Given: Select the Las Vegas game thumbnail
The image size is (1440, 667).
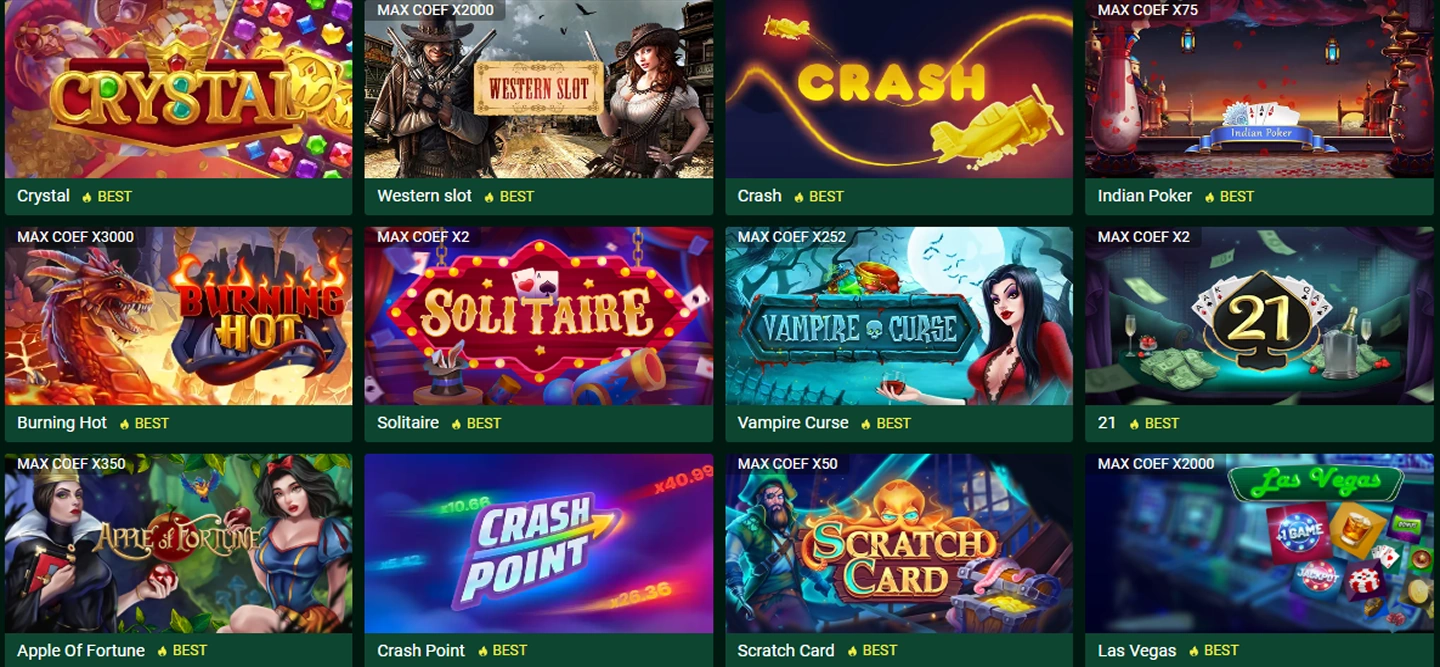Looking at the screenshot, I should pyautogui.click(x=1259, y=543).
